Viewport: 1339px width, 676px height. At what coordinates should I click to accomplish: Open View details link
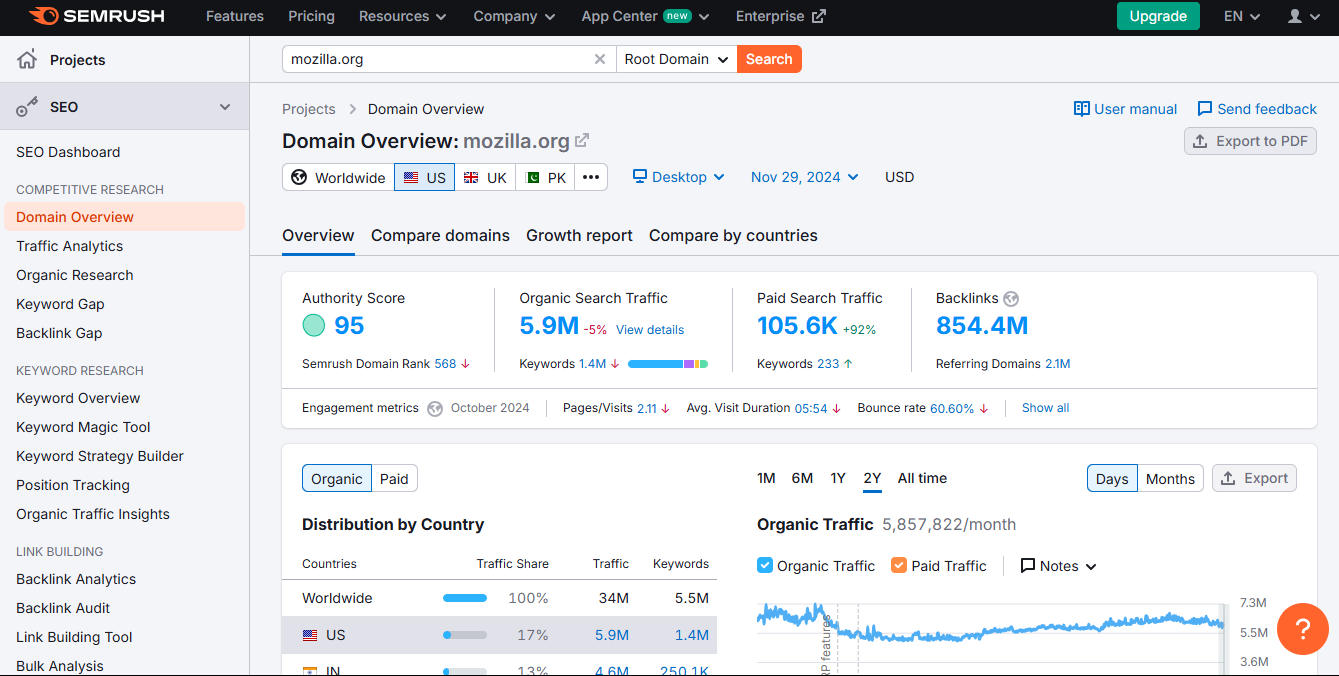pos(650,329)
